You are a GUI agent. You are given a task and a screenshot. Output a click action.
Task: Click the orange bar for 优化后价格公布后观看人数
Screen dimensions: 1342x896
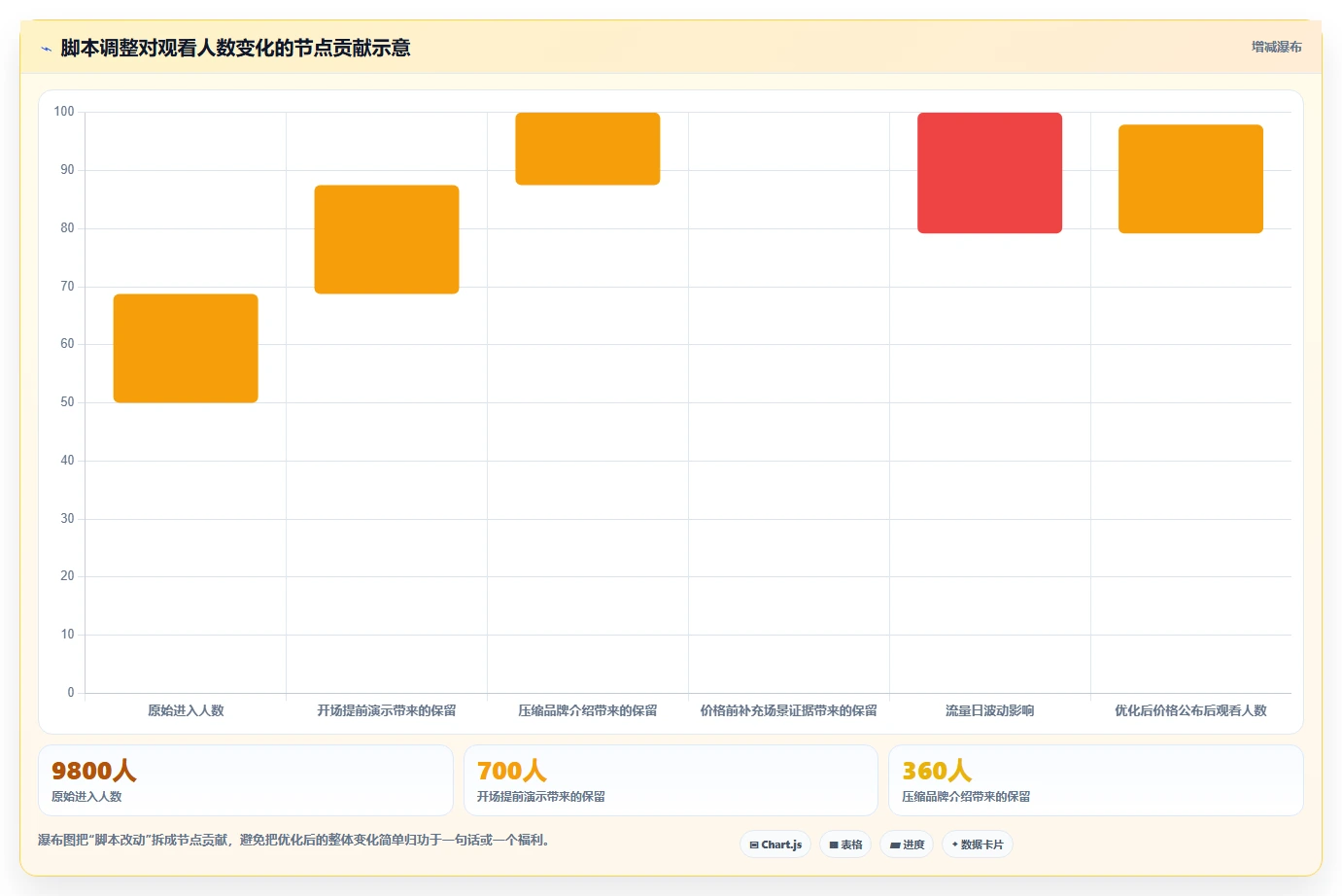pyautogui.click(x=1190, y=179)
